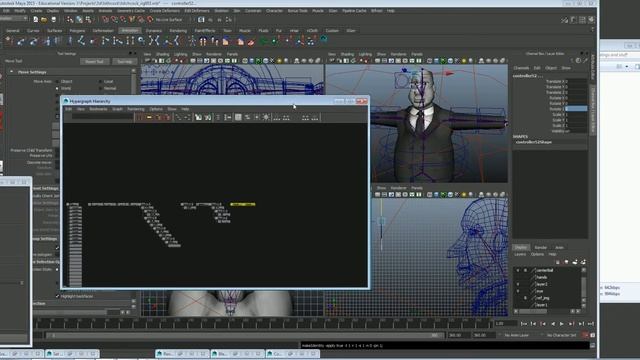Screen dimensions: 640x360
Task: Click the grid-square icon in Hypergraph toolbar
Action: 238,118
